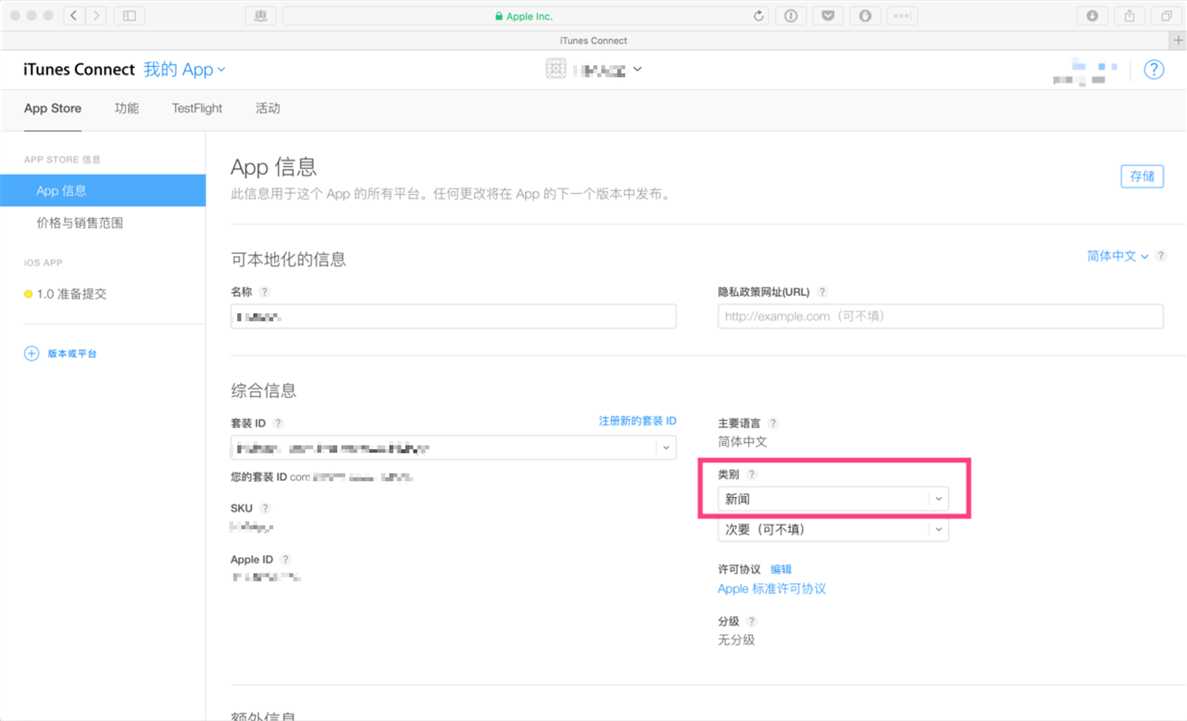Open the 1.0 准备提交 version entry
Image resolution: width=1187 pixels, height=721 pixels.
[71, 294]
